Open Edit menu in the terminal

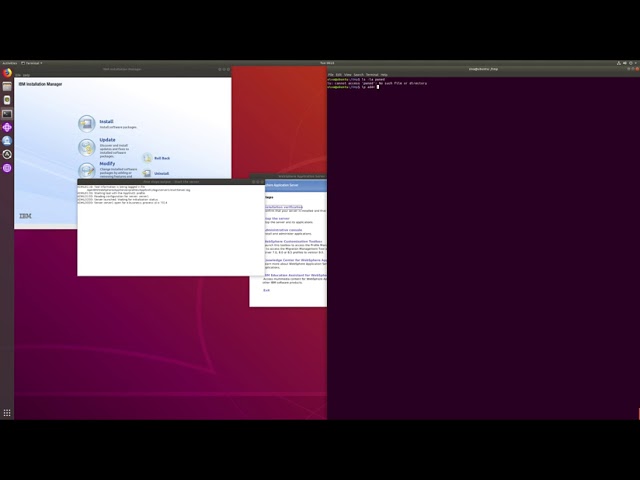coord(339,75)
